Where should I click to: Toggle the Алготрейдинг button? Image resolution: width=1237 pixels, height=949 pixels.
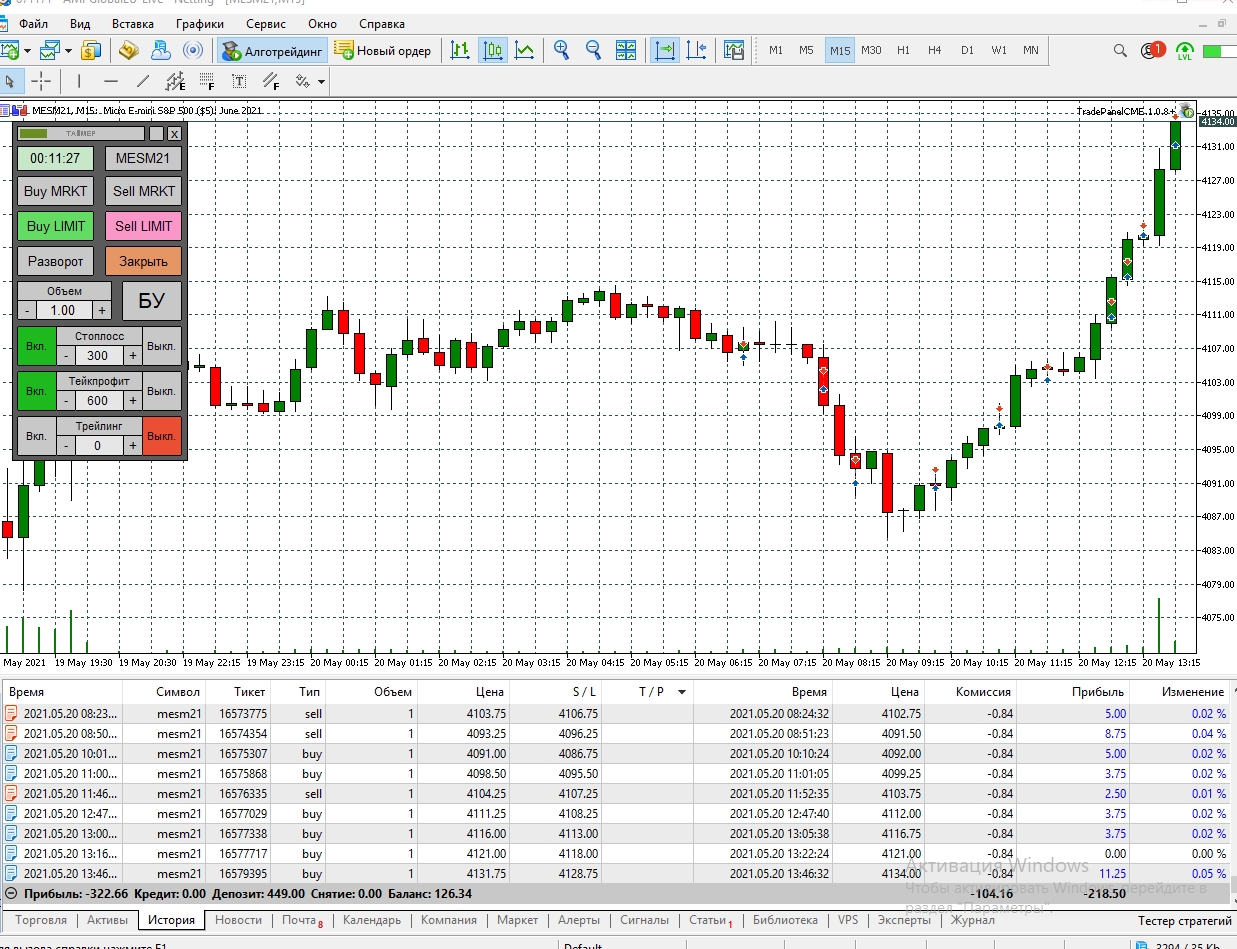273,50
